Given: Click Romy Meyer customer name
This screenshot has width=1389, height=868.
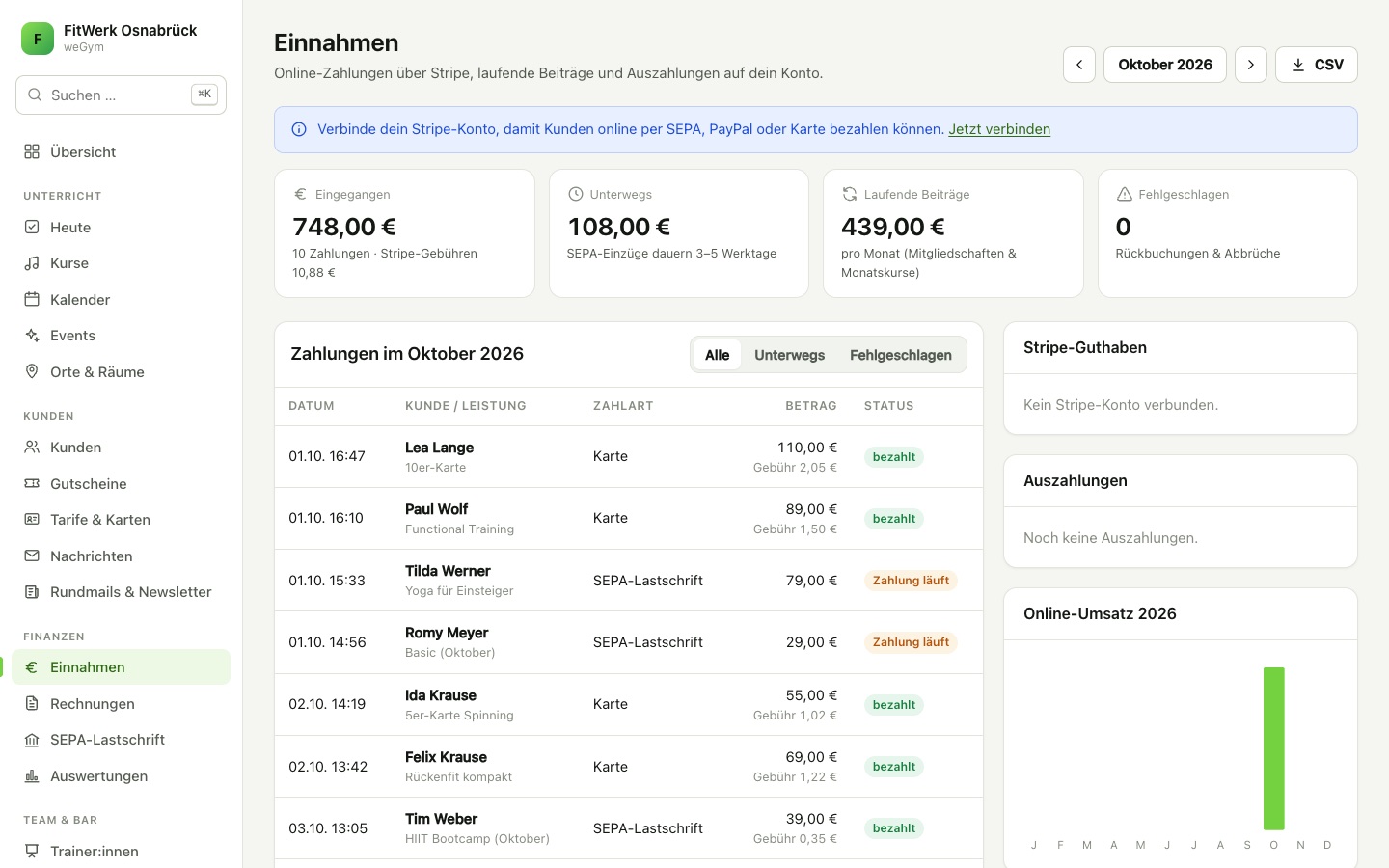Looking at the screenshot, I should [x=447, y=633].
